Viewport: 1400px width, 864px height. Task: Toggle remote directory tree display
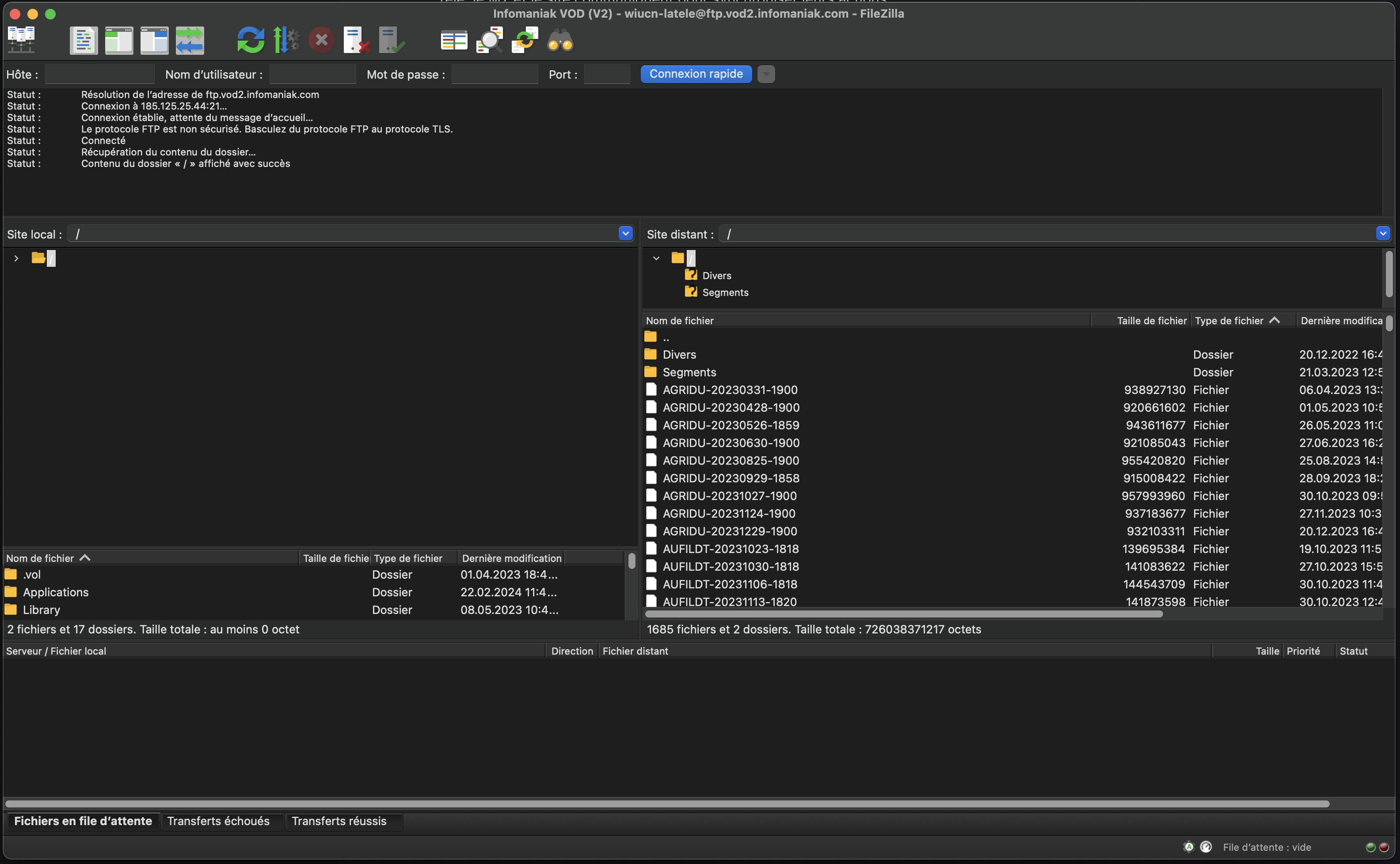pyautogui.click(x=154, y=41)
